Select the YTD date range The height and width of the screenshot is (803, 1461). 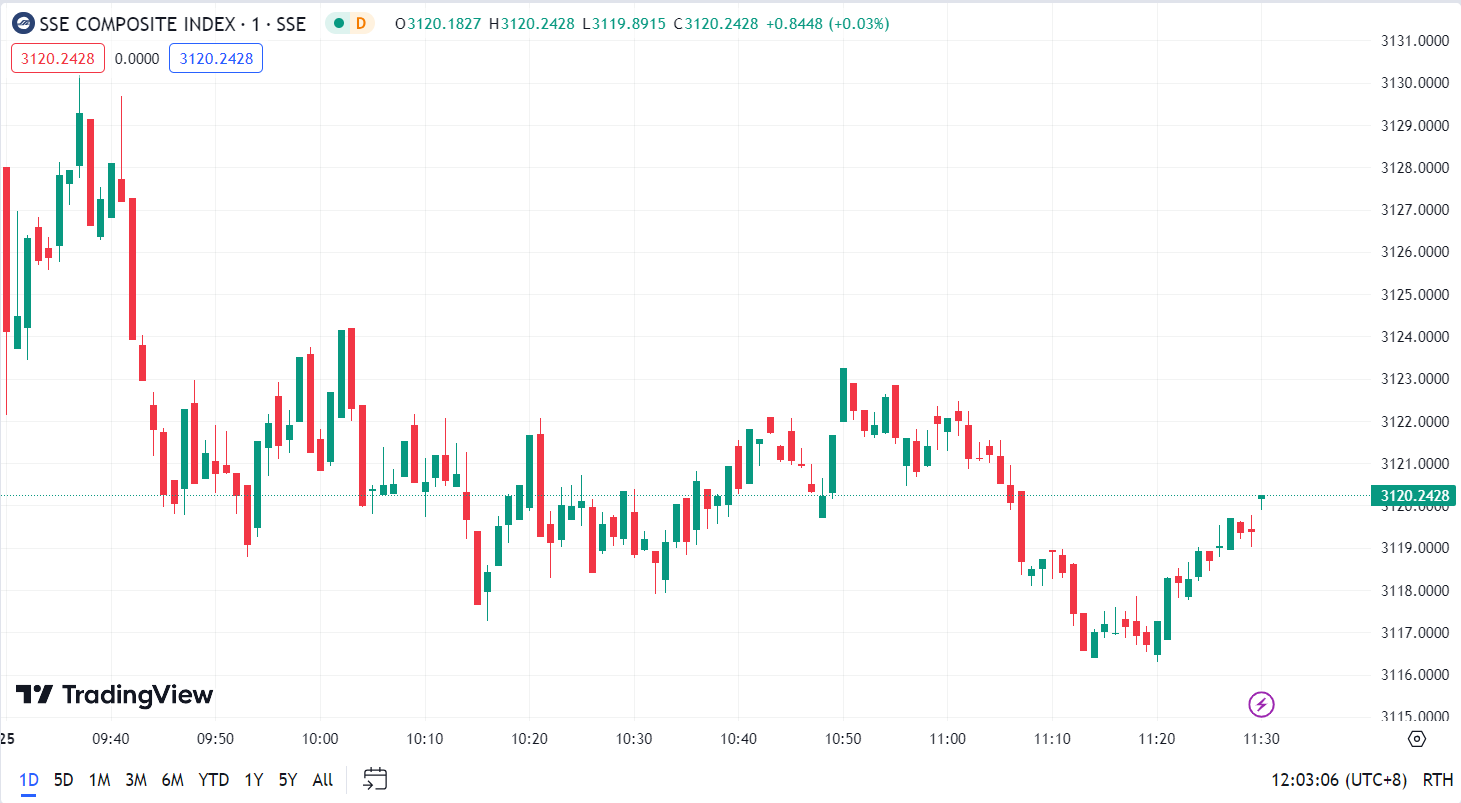(x=213, y=780)
